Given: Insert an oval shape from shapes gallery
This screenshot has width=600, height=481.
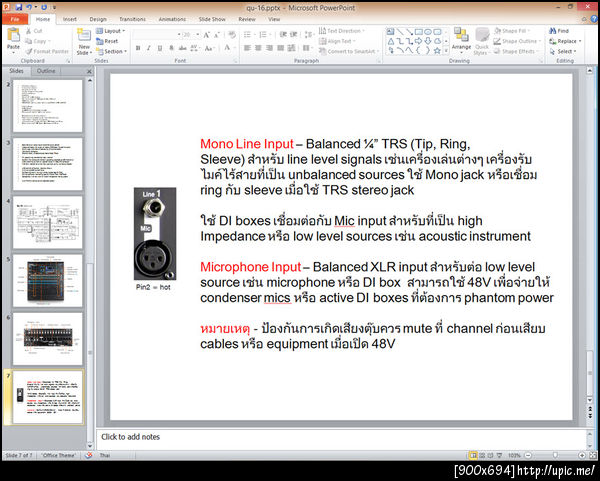Looking at the screenshot, I should pyautogui.click(x=428, y=32).
